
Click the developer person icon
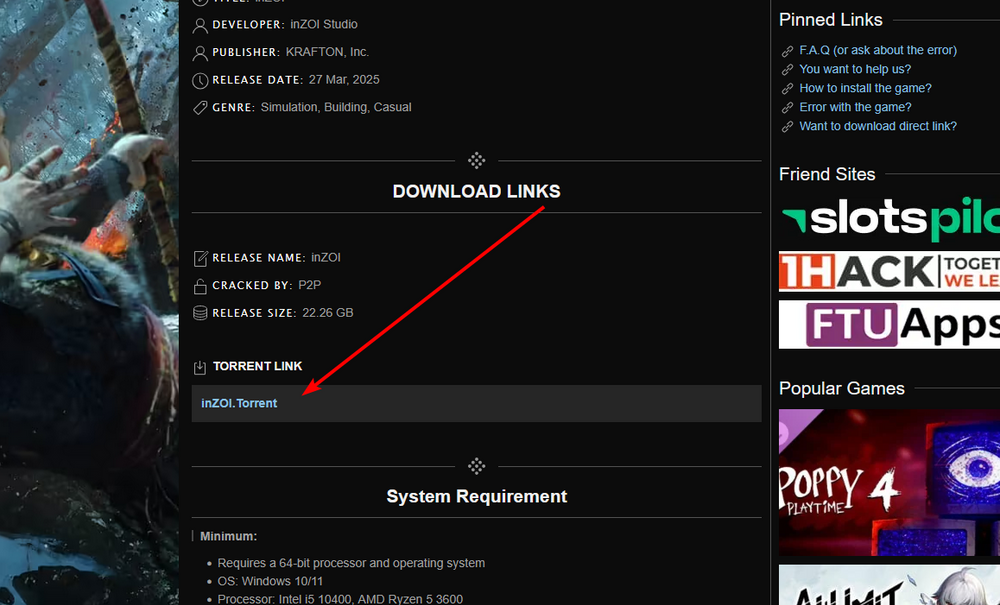point(200,26)
